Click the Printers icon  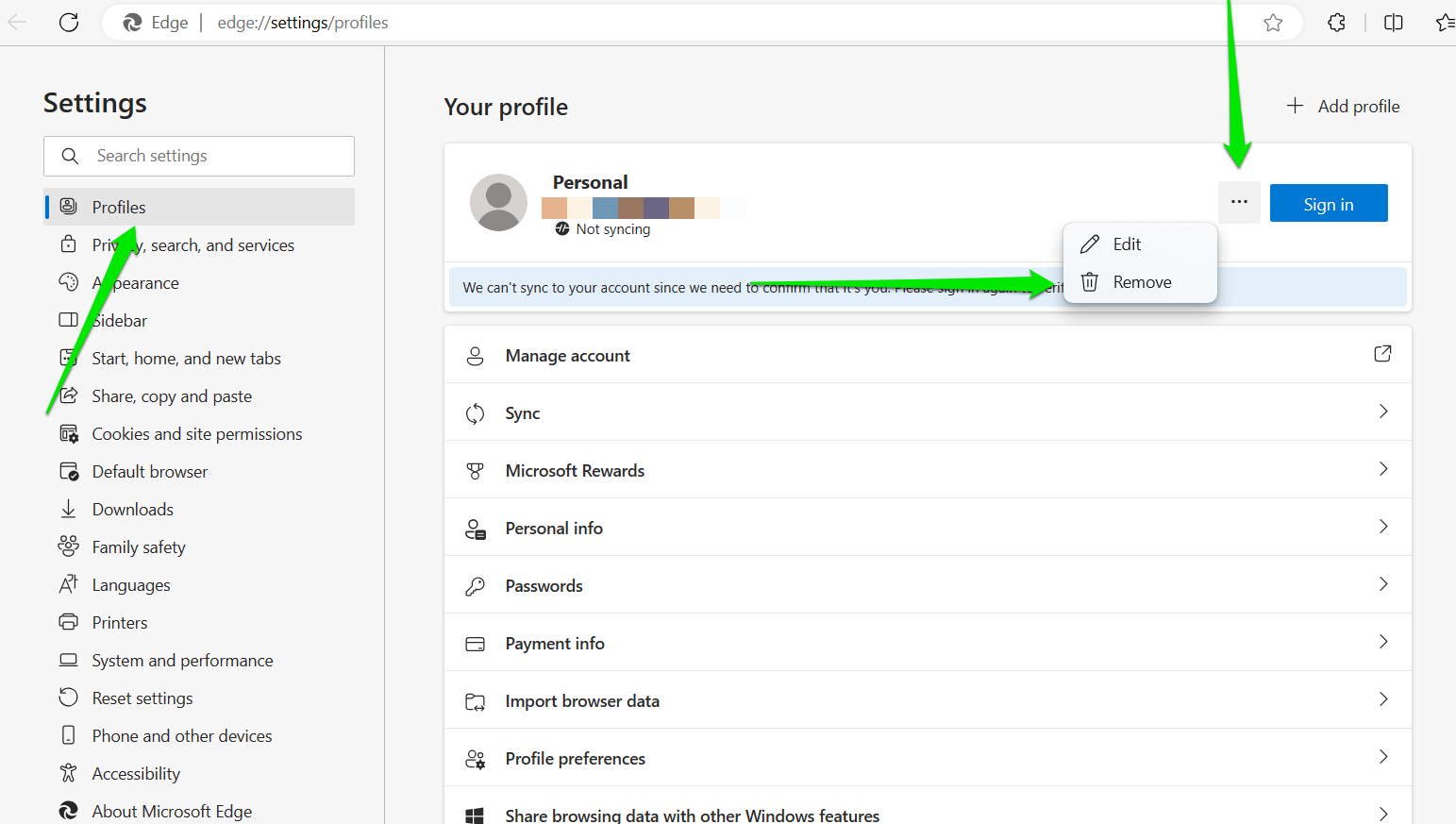68,622
